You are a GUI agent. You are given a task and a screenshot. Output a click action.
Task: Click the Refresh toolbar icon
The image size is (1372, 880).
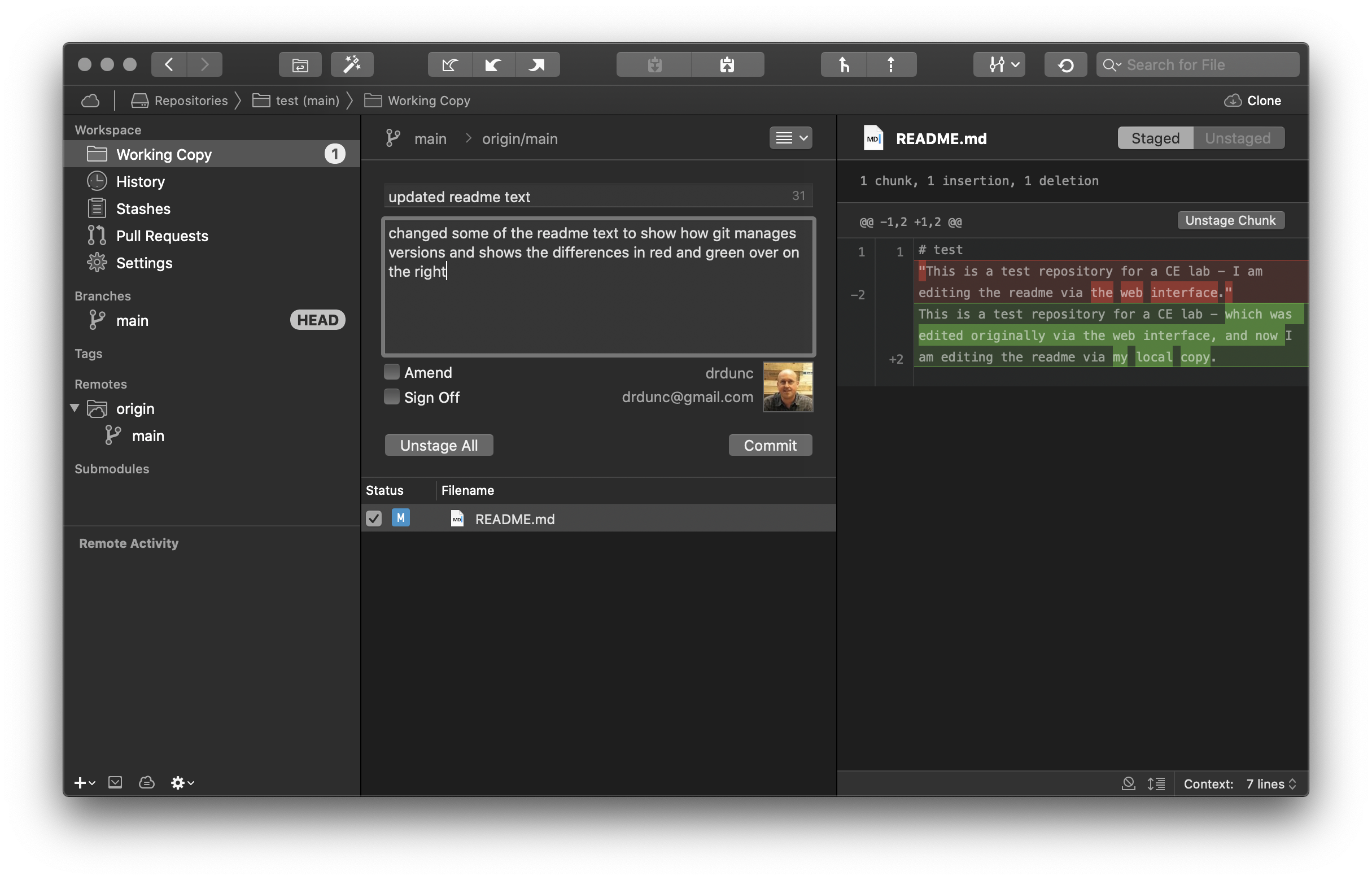(x=1065, y=64)
